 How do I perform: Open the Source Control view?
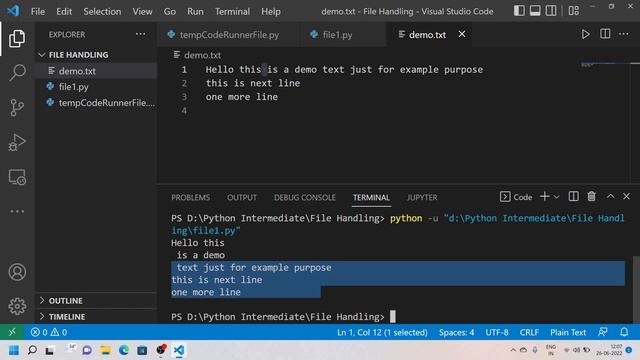click(17, 108)
